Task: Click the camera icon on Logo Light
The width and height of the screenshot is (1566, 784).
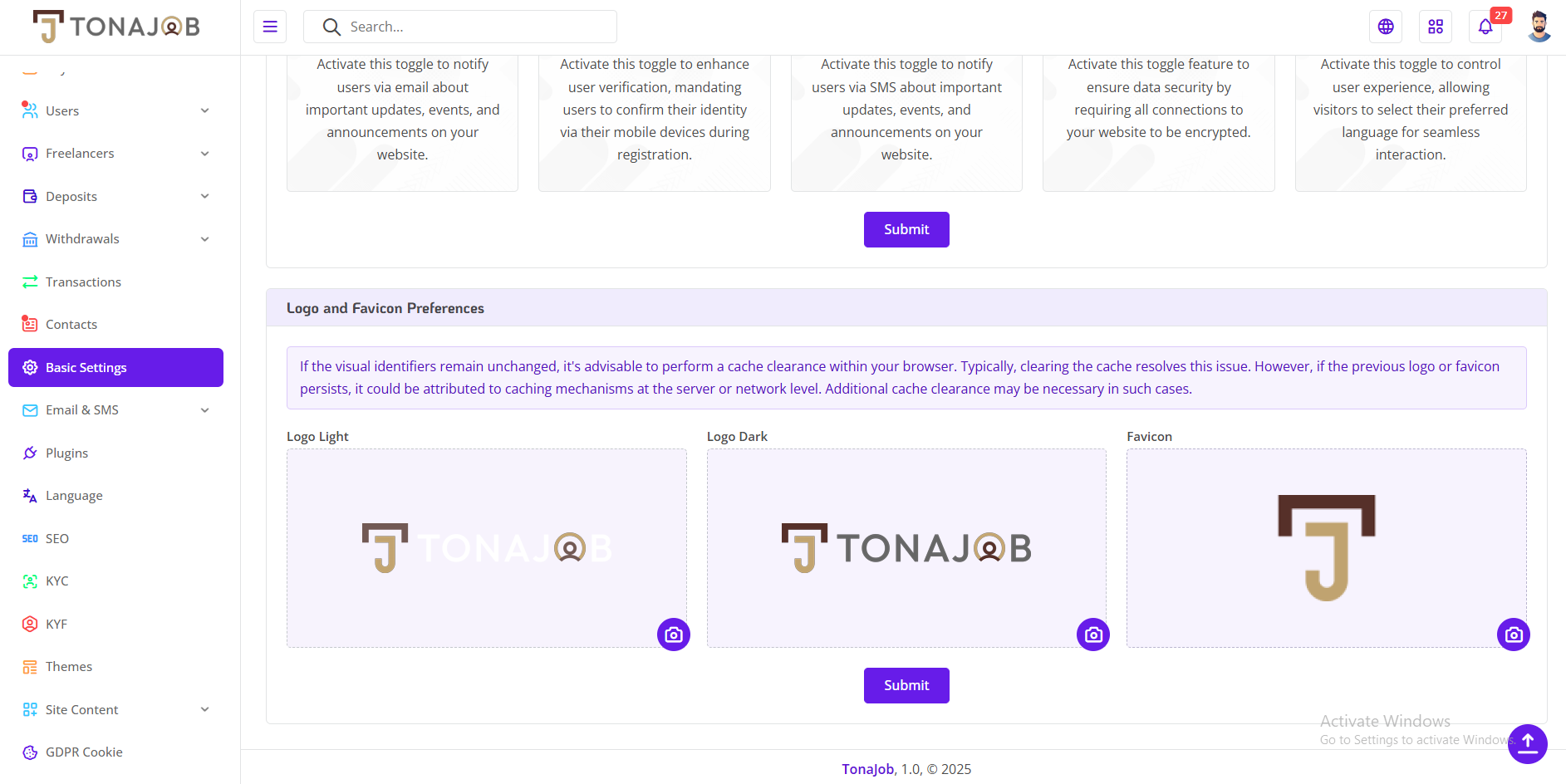Action: [x=674, y=635]
